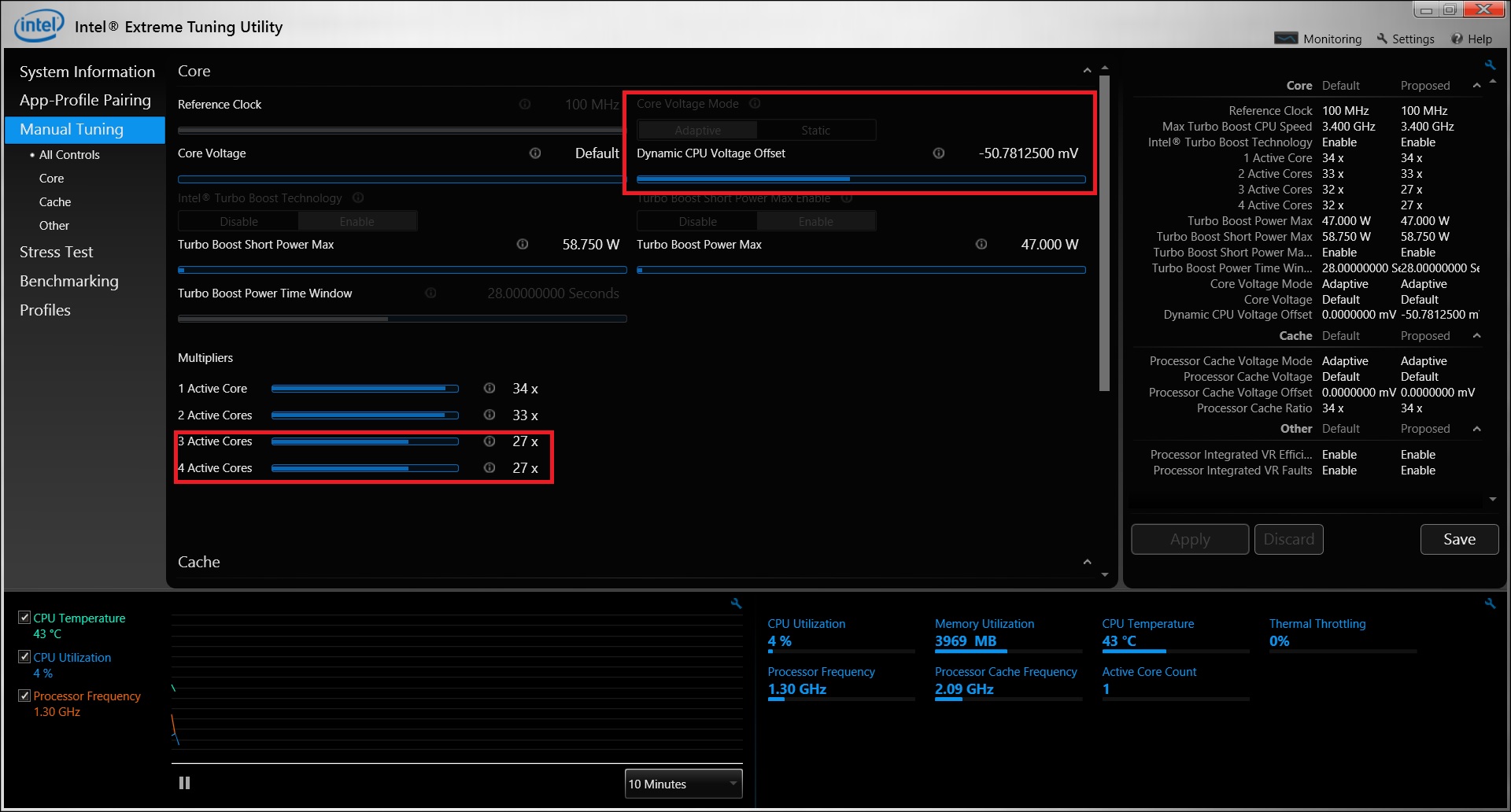Select Core under Manual Tuning
1511x812 pixels.
tap(51, 179)
